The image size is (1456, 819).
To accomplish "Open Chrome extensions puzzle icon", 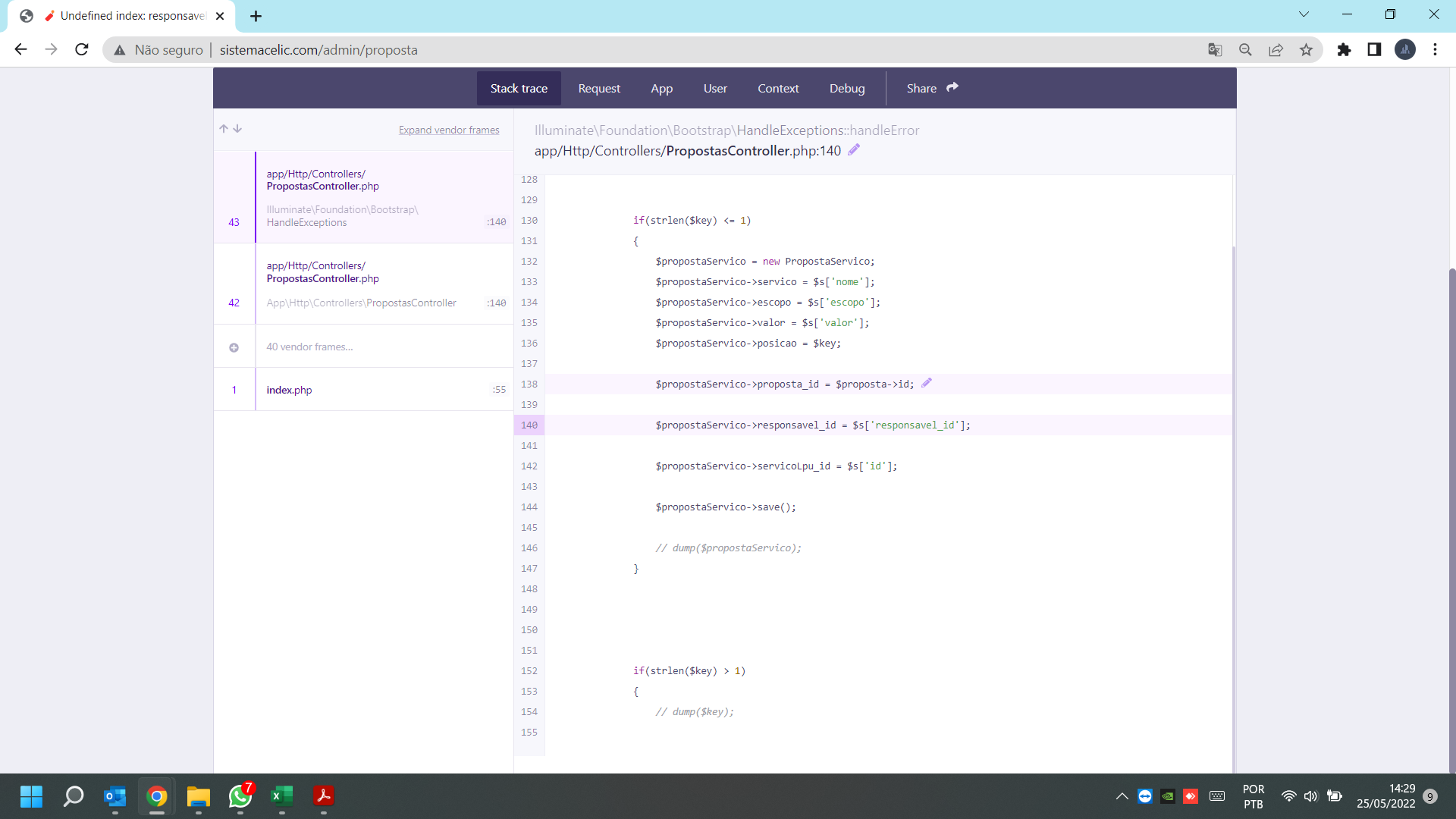I will coord(1344,50).
